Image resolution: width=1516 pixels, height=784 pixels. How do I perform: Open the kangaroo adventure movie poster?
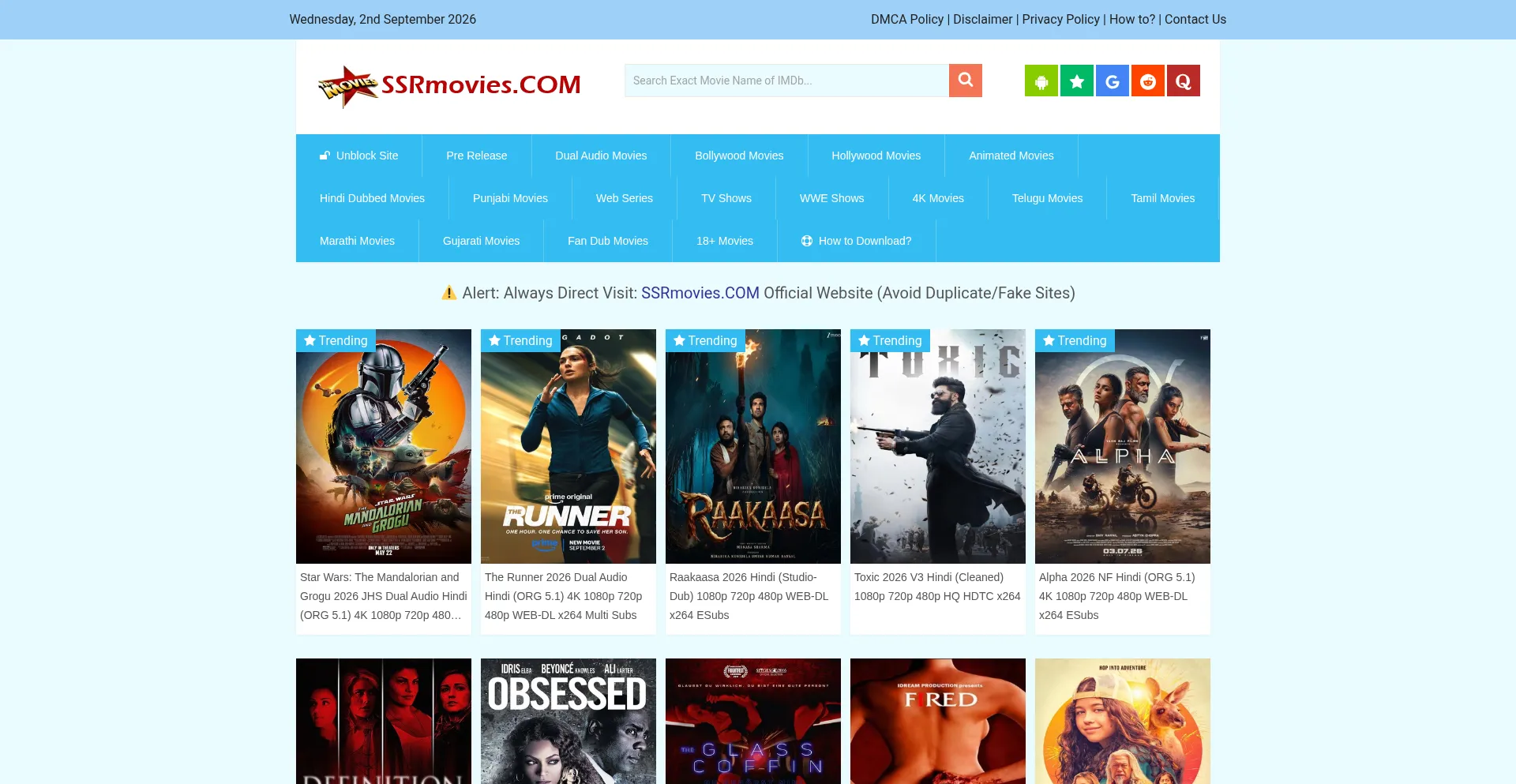[x=1123, y=721]
